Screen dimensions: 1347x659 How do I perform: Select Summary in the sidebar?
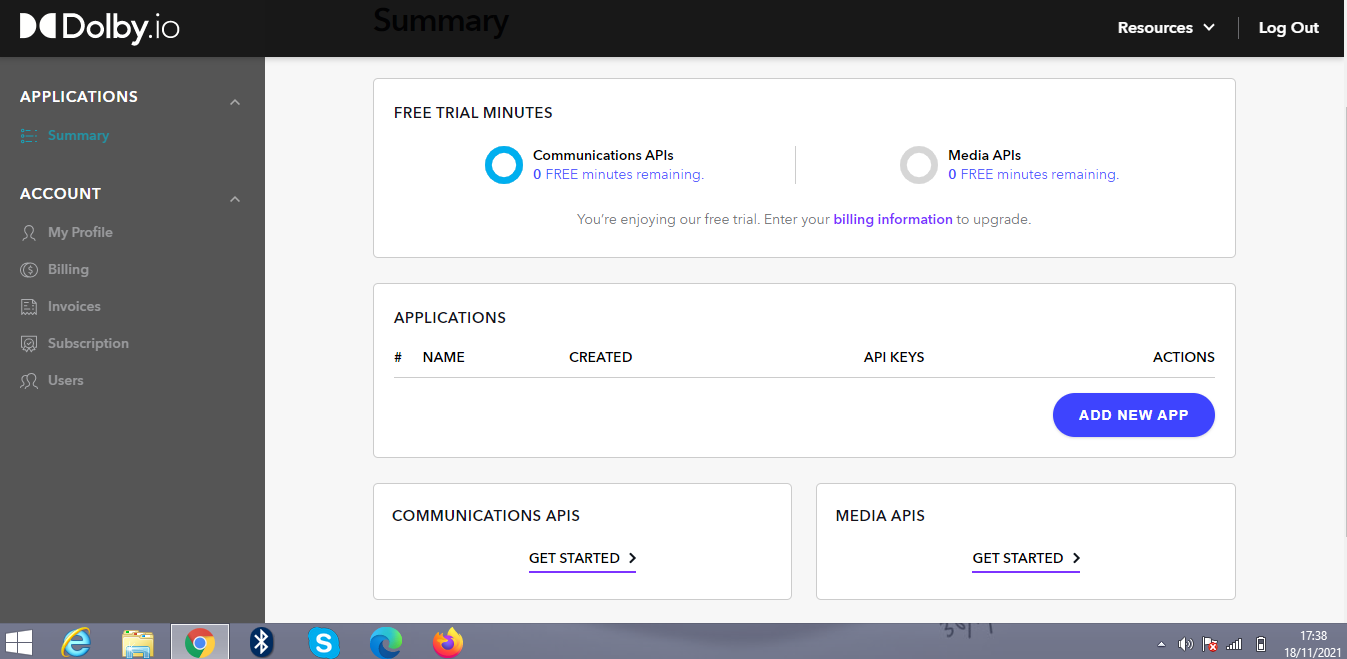click(x=78, y=135)
